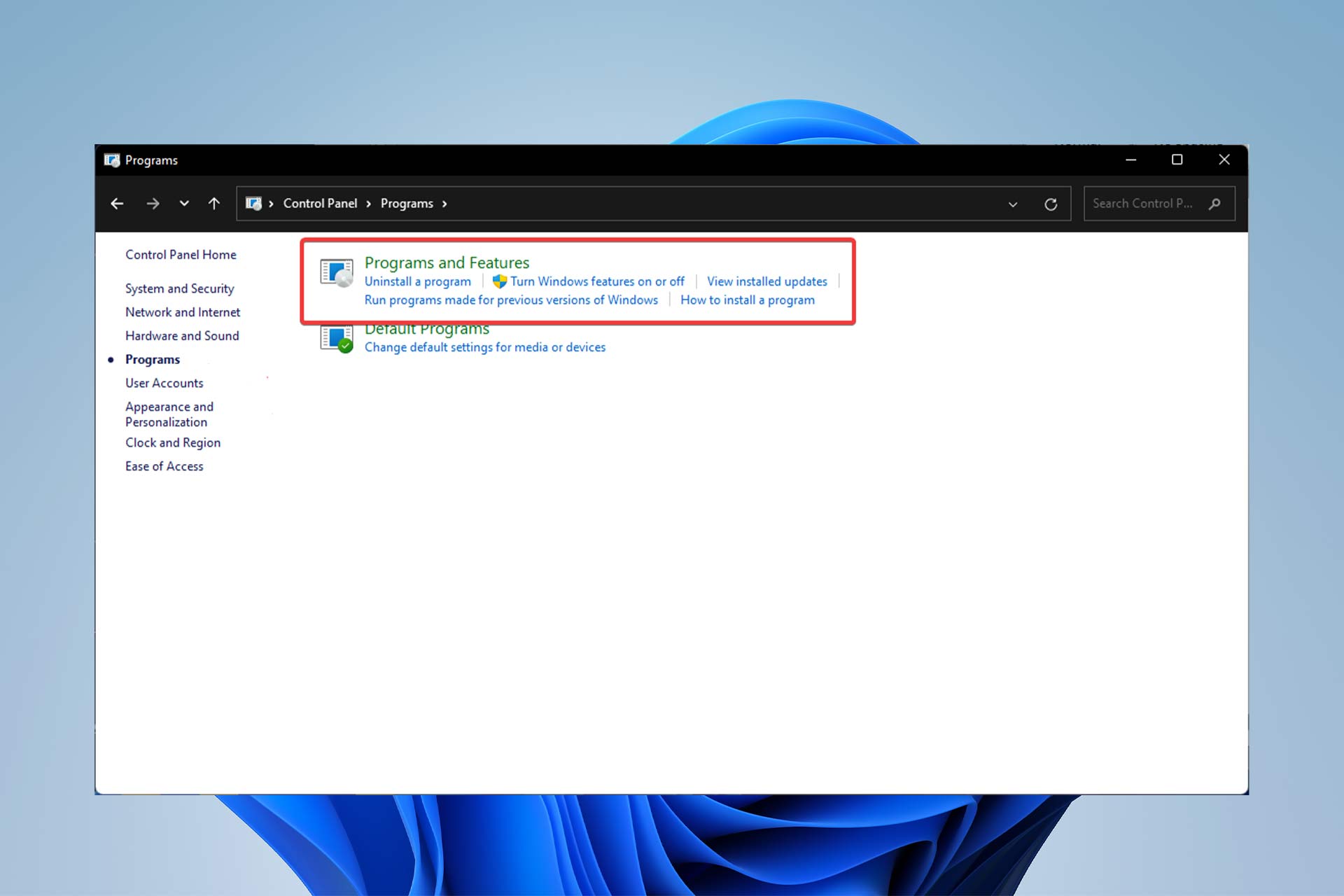Expand the recent locations chevron
Screen dimensions: 1344x896
[183, 203]
